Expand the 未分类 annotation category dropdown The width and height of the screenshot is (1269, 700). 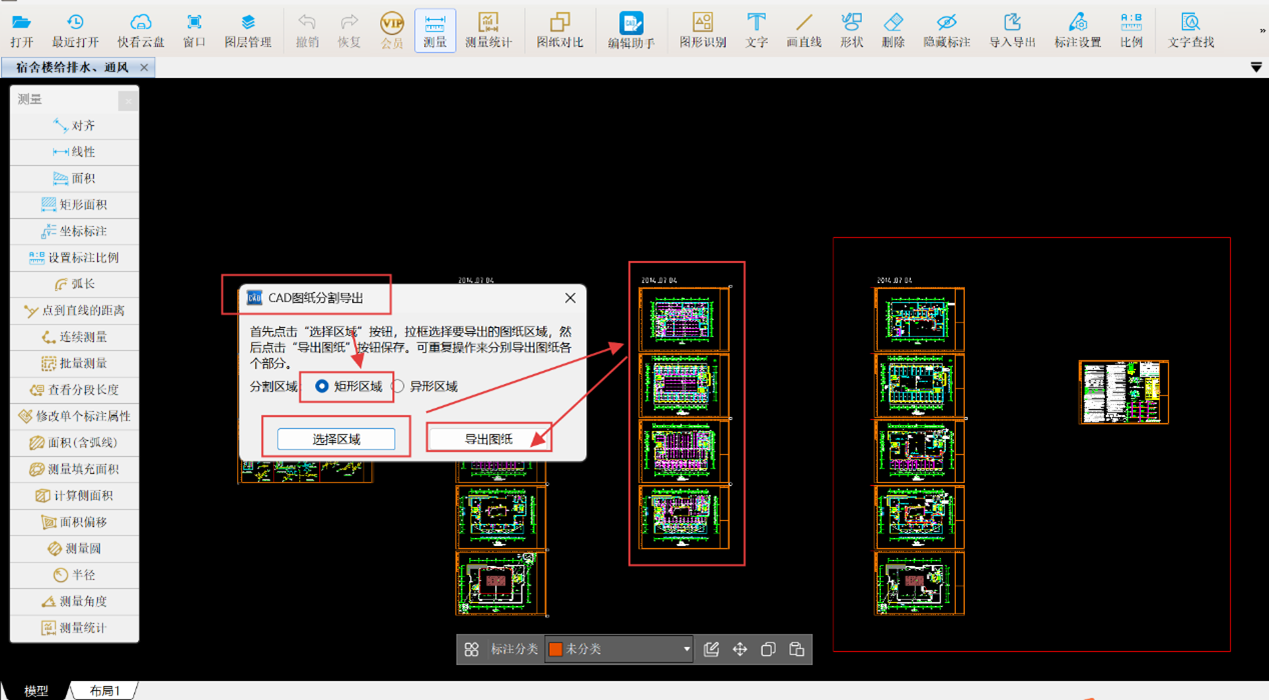686,650
